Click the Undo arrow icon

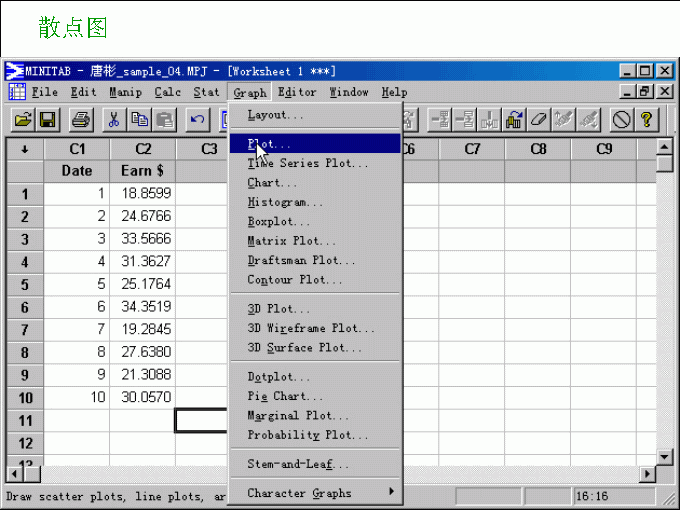198,120
